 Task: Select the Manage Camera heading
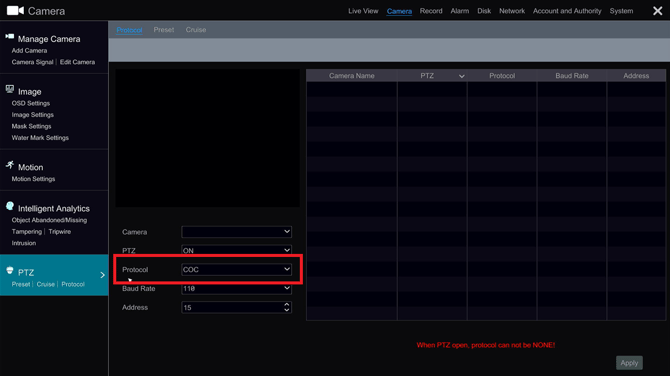[x=49, y=39]
